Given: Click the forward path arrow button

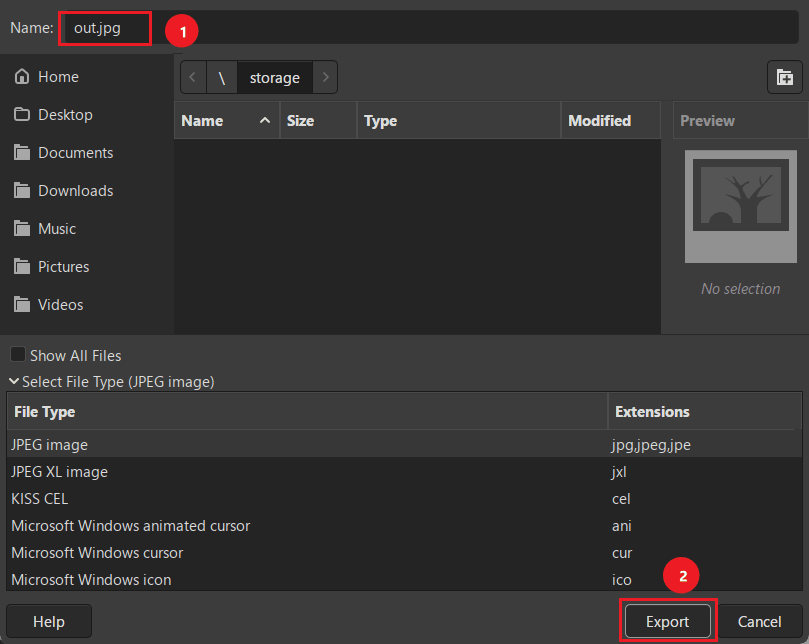Looking at the screenshot, I should pyautogui.click(x=325, y=77).
